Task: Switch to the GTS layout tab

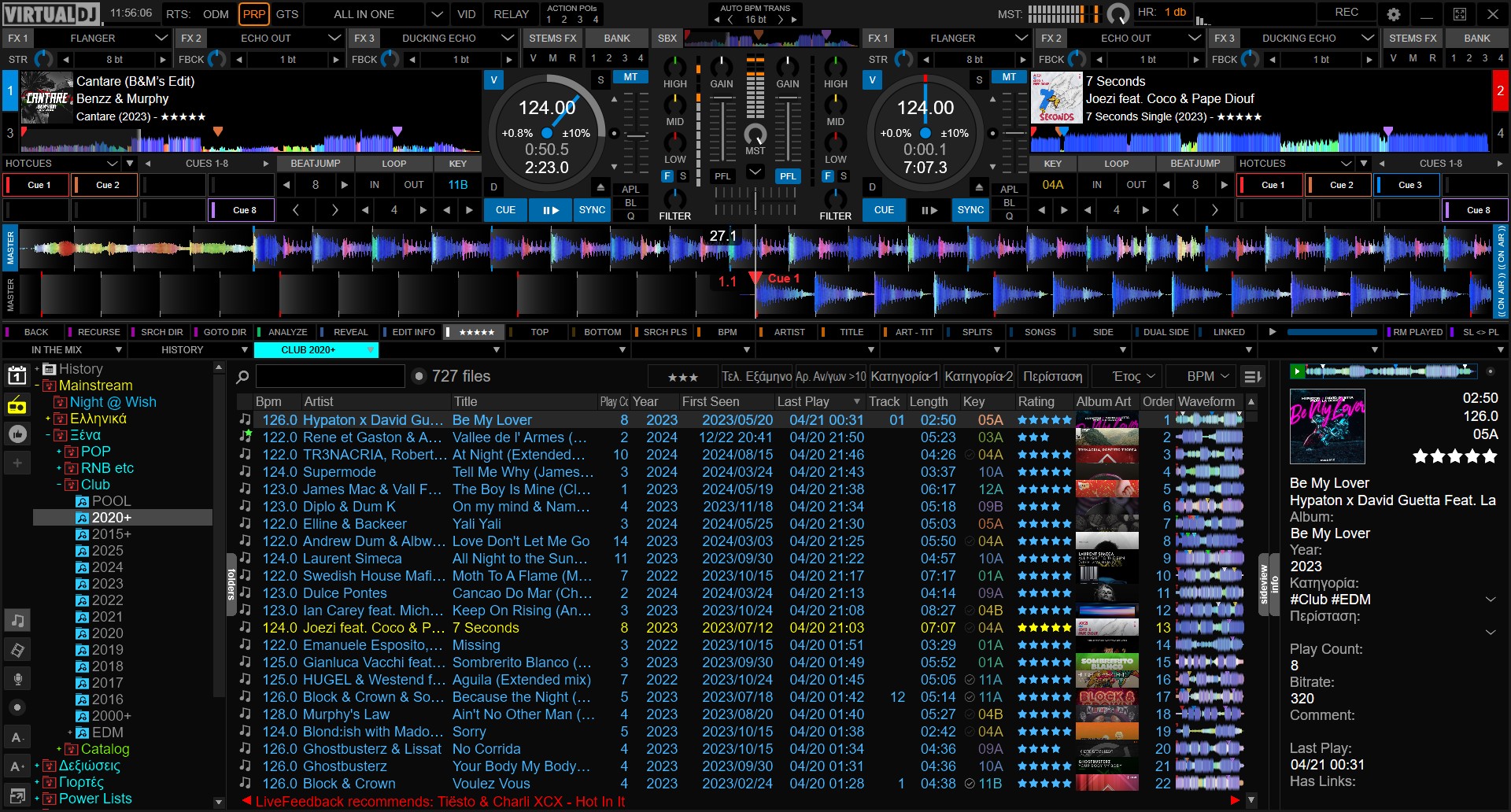Action: pos(287,14)
